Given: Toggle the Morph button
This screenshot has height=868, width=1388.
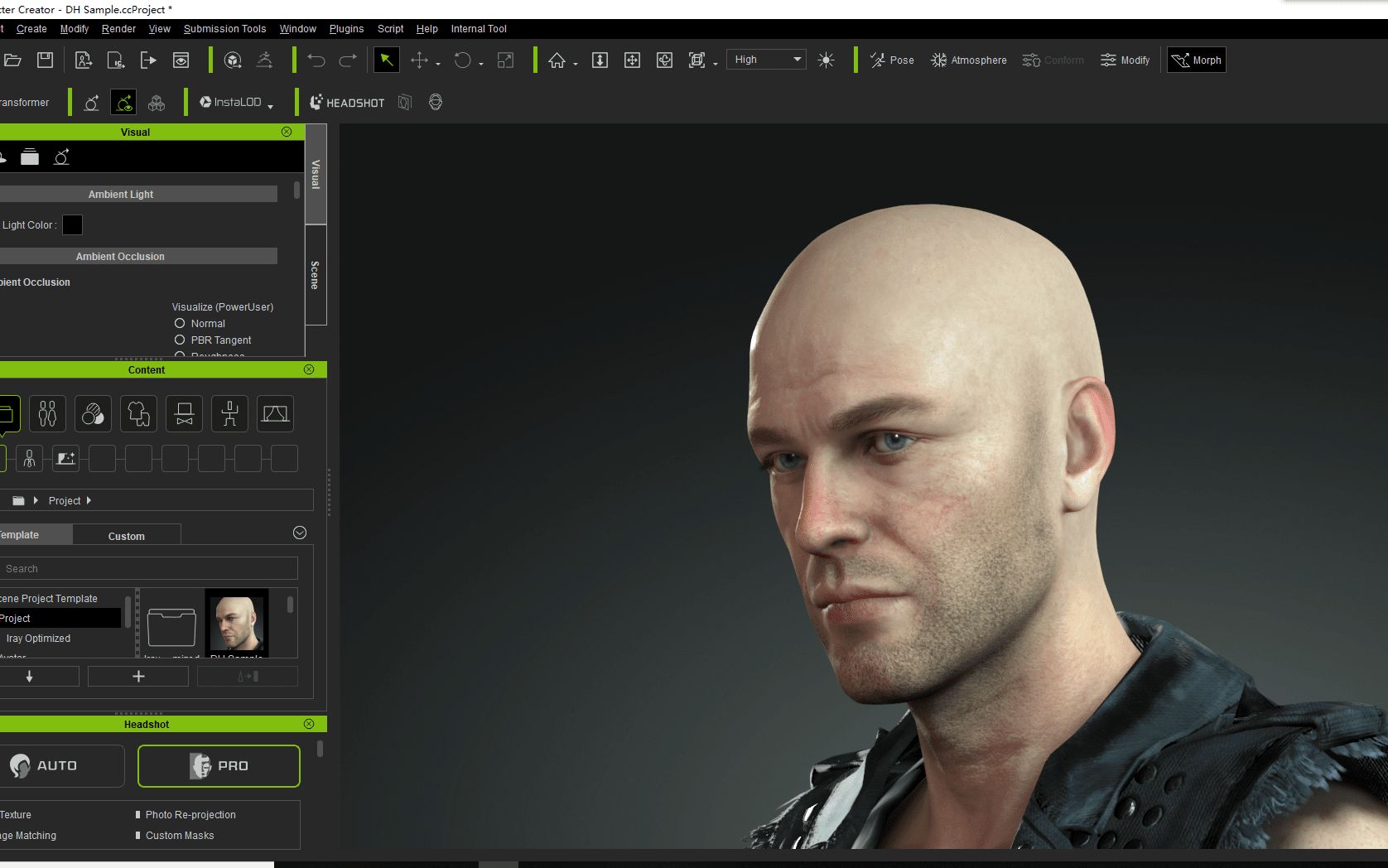Looking at the screenshot, I should tap(1197, 60).
